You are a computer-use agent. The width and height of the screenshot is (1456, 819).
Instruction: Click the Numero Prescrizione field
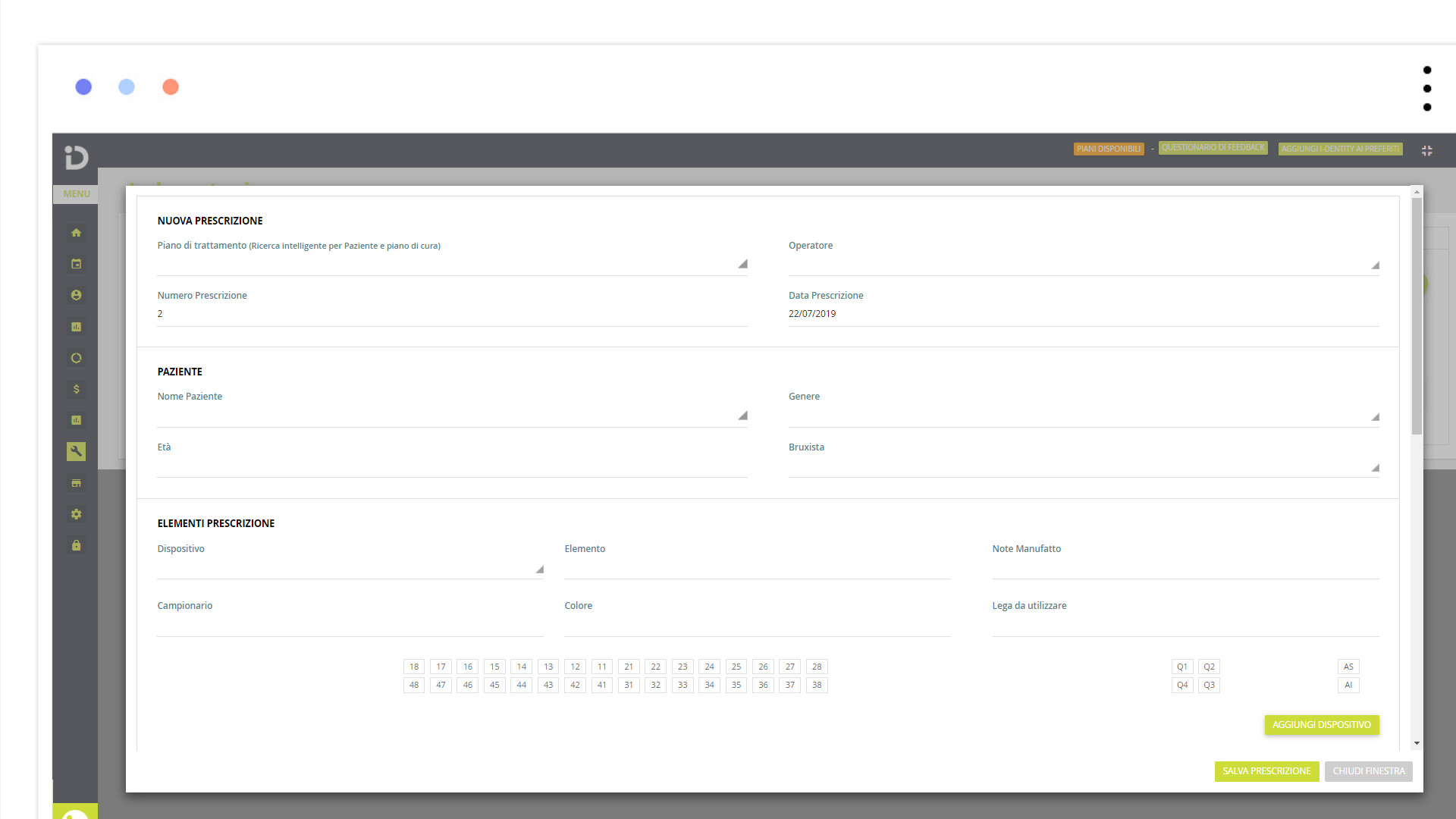(x=452, y=314)
